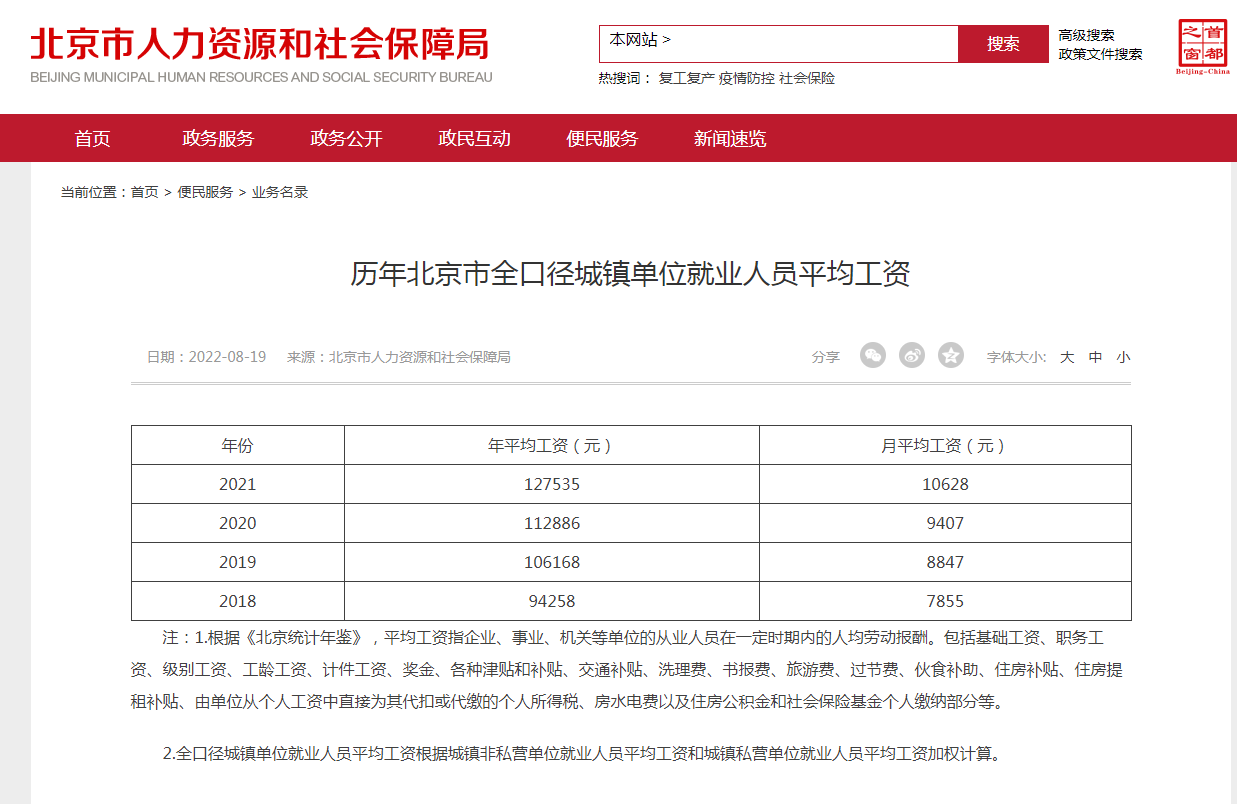Screen dimensions: 1237x804
Task: Click the annual wage value 112886
Action: [x=551, y=523]
